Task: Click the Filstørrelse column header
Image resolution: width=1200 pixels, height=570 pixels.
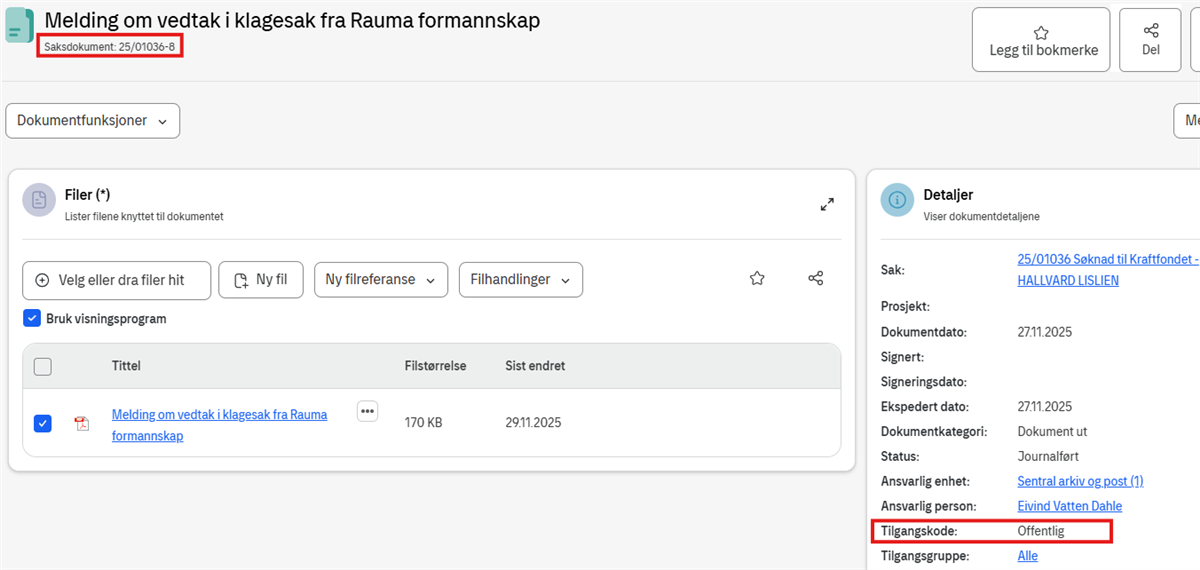Action: (435, 366)
